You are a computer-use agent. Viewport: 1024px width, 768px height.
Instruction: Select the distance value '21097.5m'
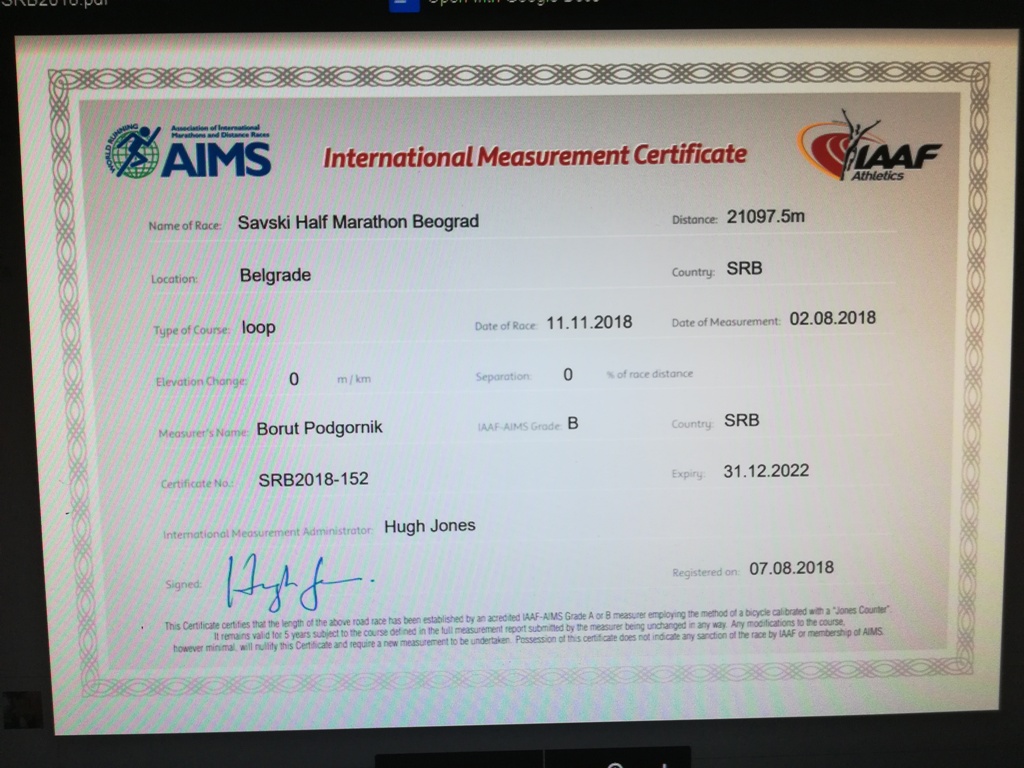[765, 217]
